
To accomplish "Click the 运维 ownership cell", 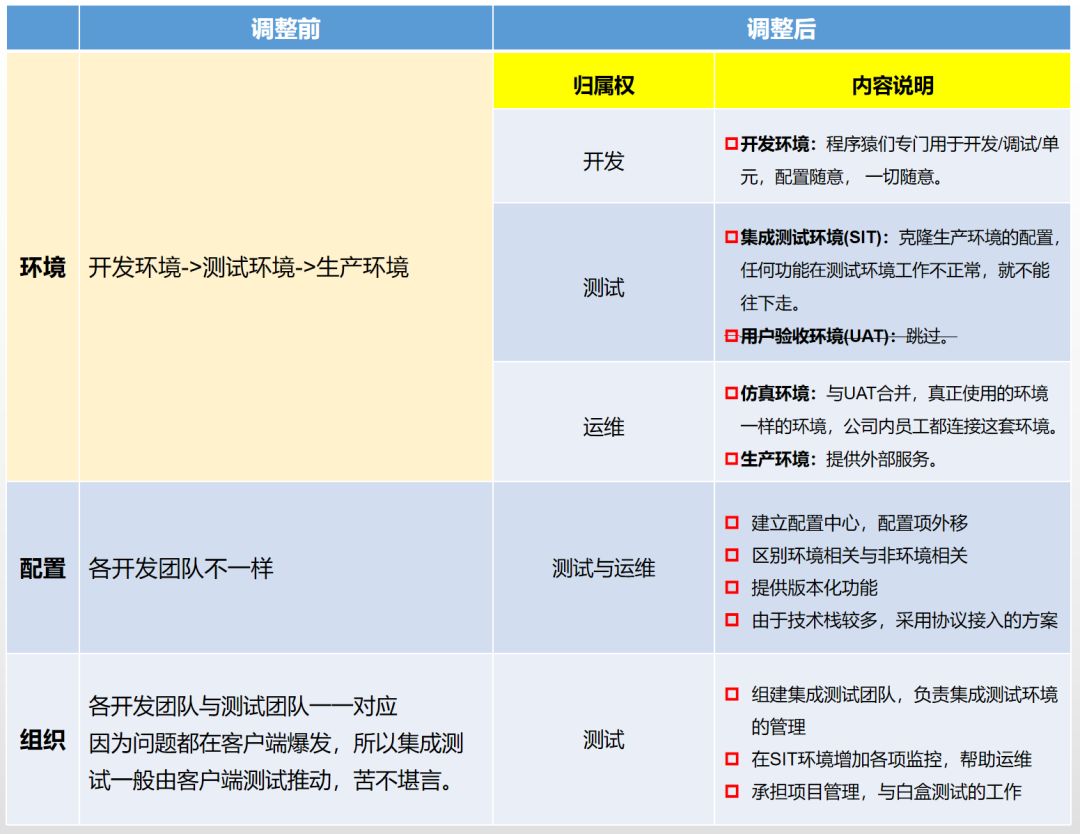I will click(603, 421).
